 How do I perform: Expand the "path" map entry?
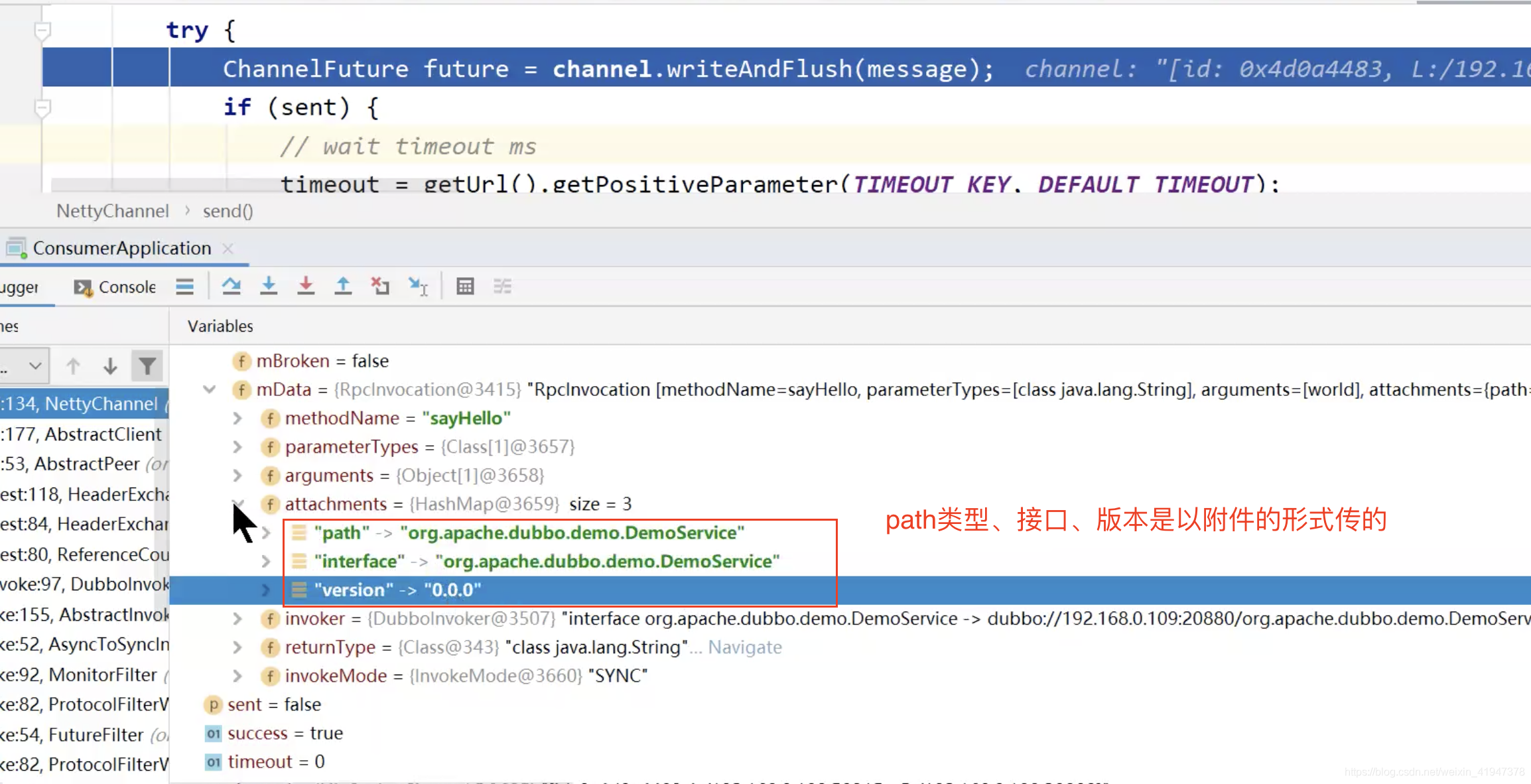[266, 533]
